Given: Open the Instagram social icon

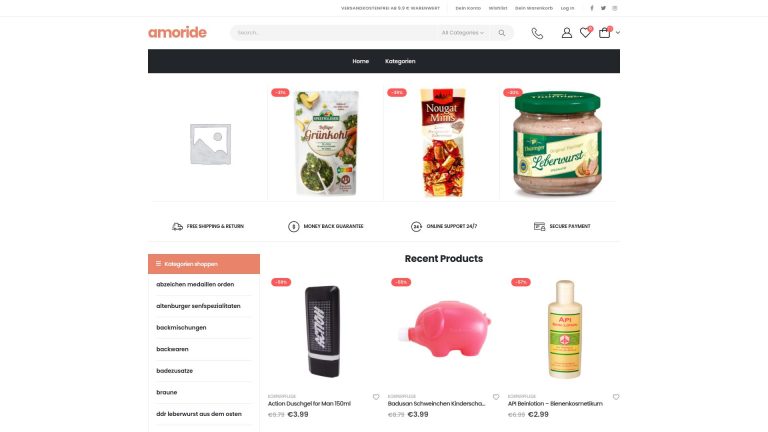Looking at the screenshot, I should (615, 8).
